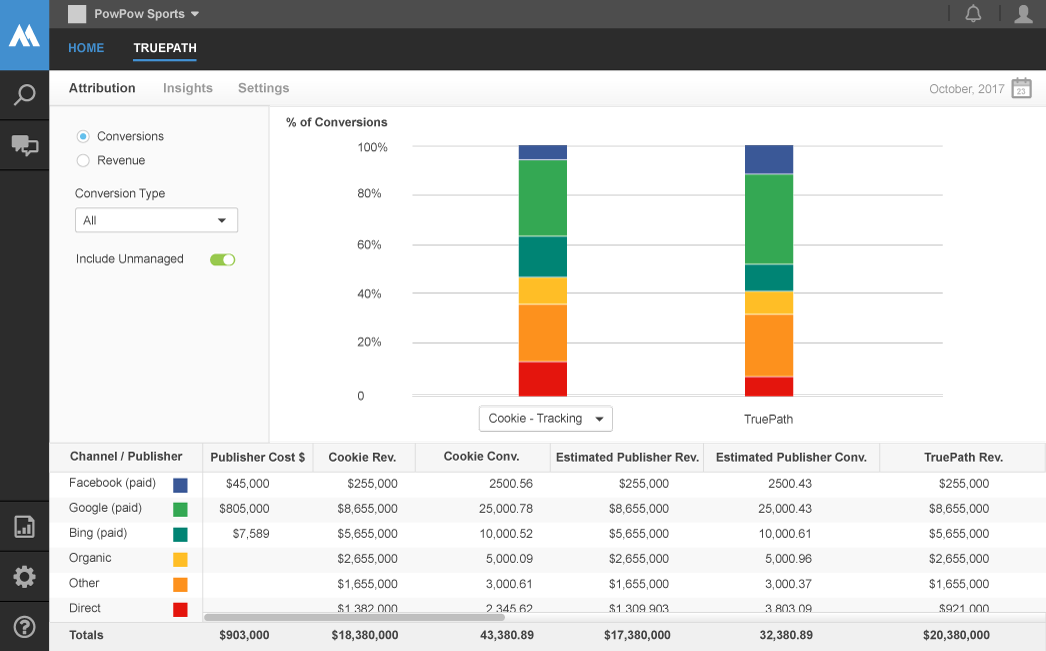This screenshot has height=651, width=1046.
Task: Click the PowPow Sports account square icon
Action: click(x=77, y=14)
